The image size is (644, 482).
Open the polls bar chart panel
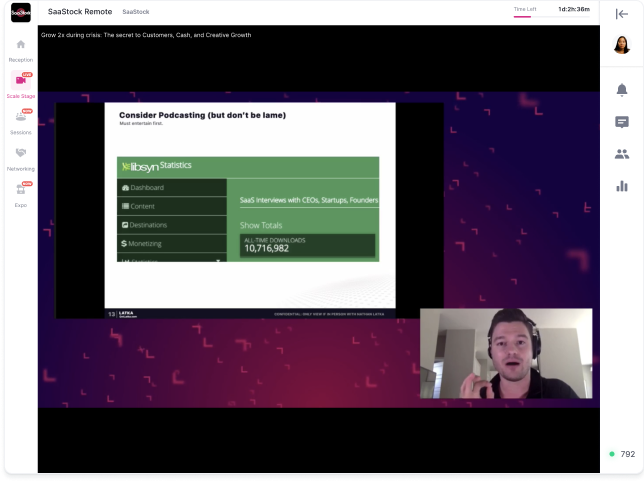(x=621, y=186)
